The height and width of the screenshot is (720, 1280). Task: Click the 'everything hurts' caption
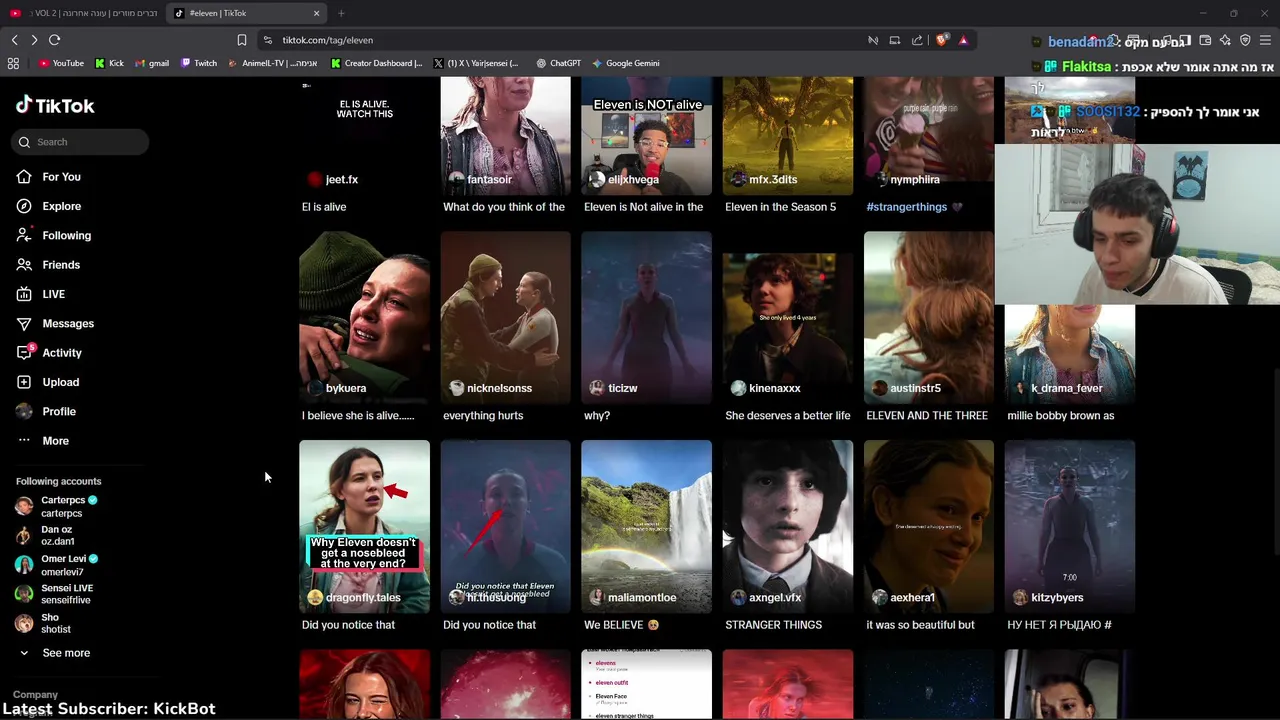483,416
